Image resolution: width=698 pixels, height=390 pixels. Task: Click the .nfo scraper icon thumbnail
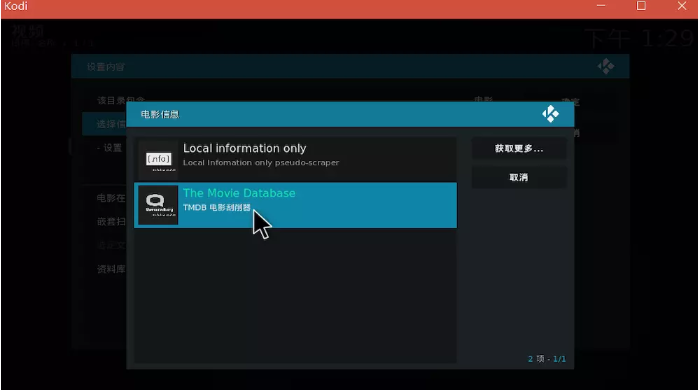coord(158,159)
